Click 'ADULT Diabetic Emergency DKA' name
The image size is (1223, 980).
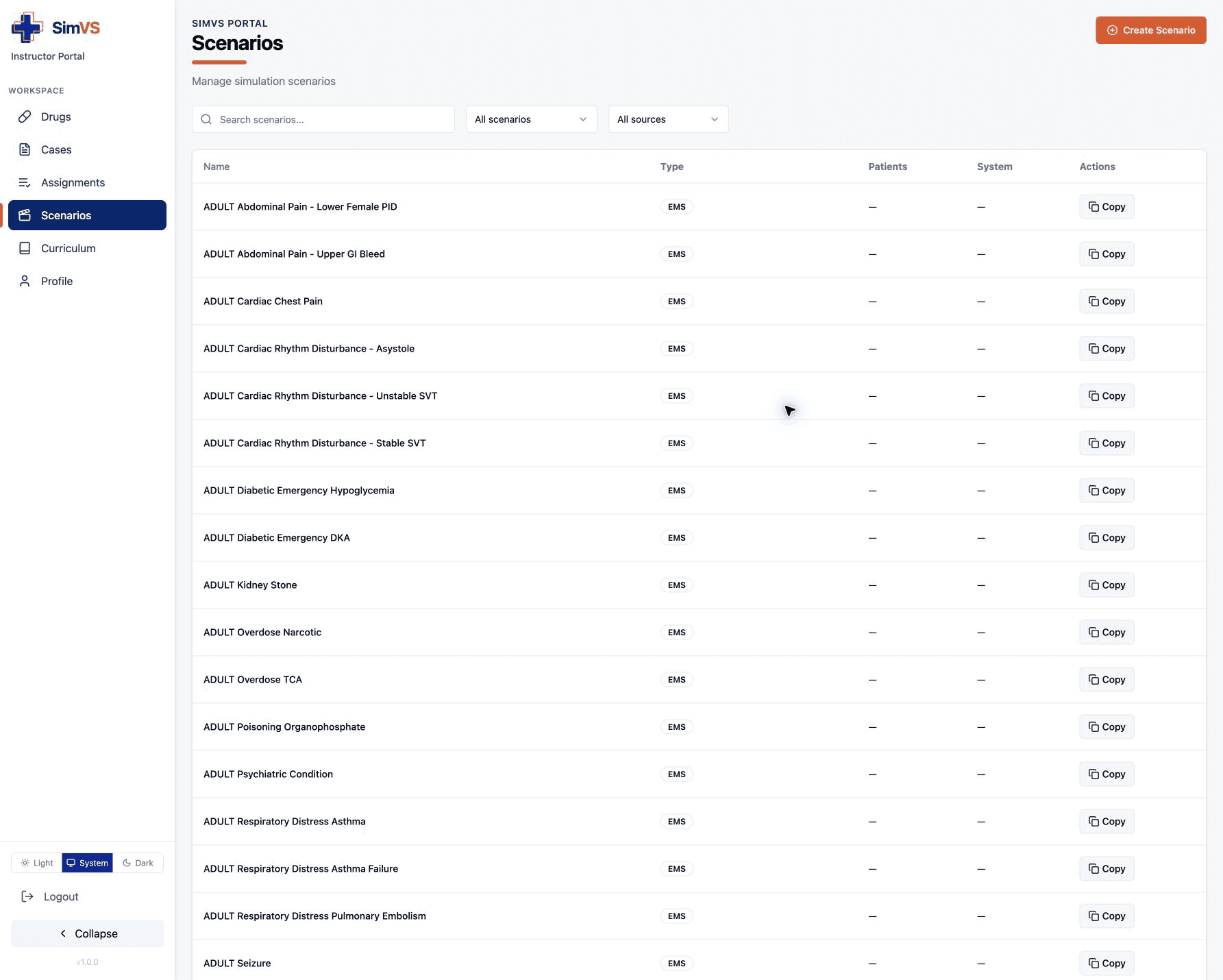click(x=277, y=538)
